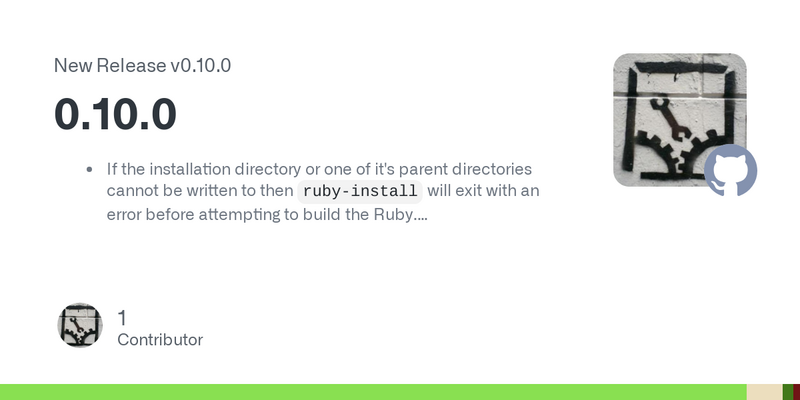Click the wrench graphic inside the stencil avatar
Screen dimensions: 800x400
coord(667,119)
